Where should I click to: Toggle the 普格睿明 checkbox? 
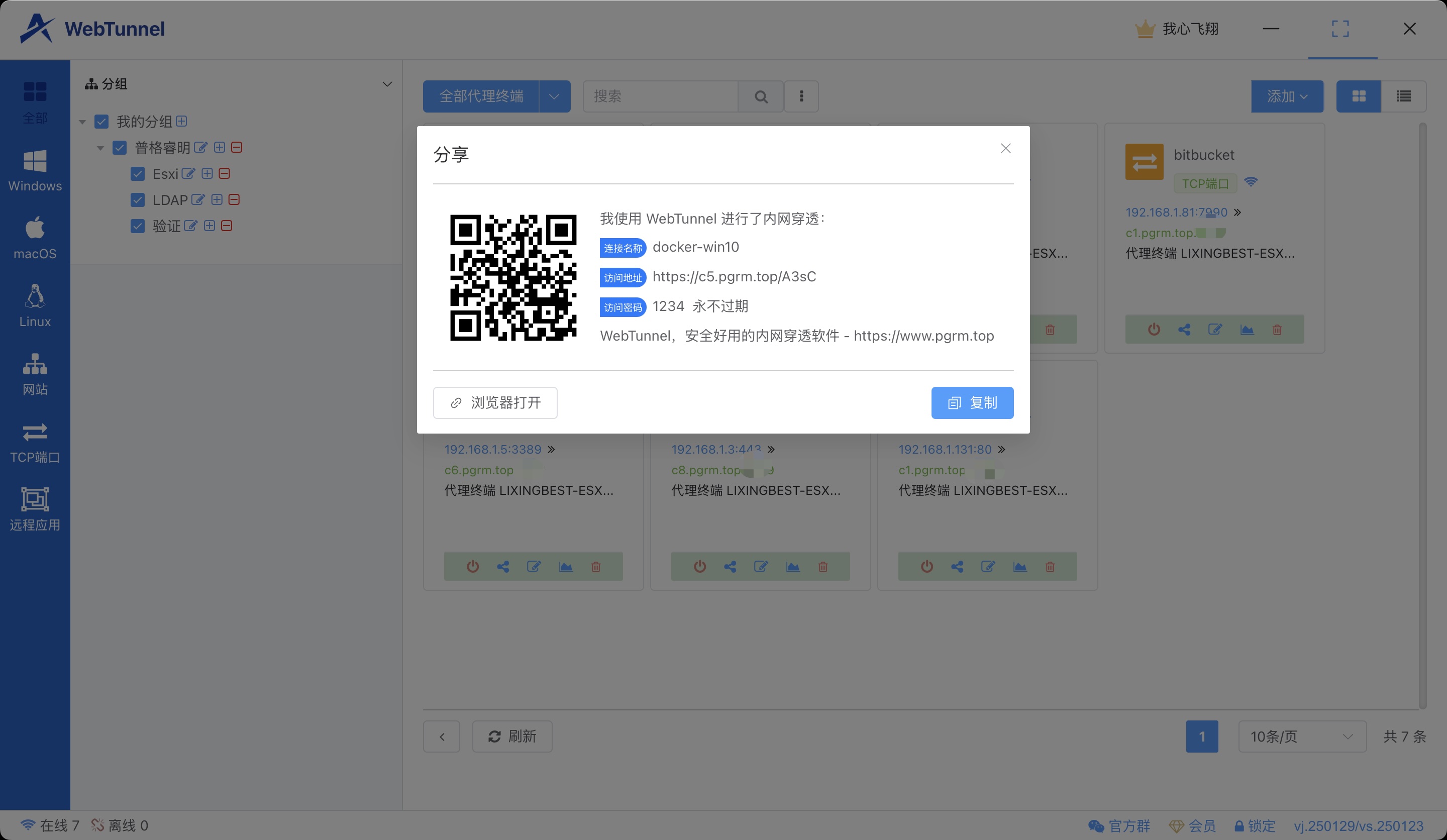tap(120, 148)
